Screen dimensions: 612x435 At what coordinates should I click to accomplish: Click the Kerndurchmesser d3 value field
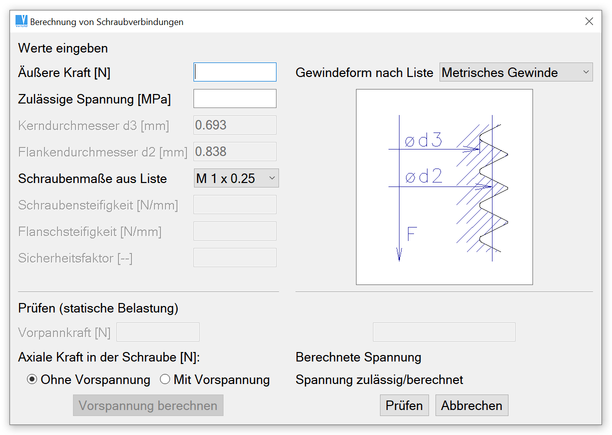point(235,125)
